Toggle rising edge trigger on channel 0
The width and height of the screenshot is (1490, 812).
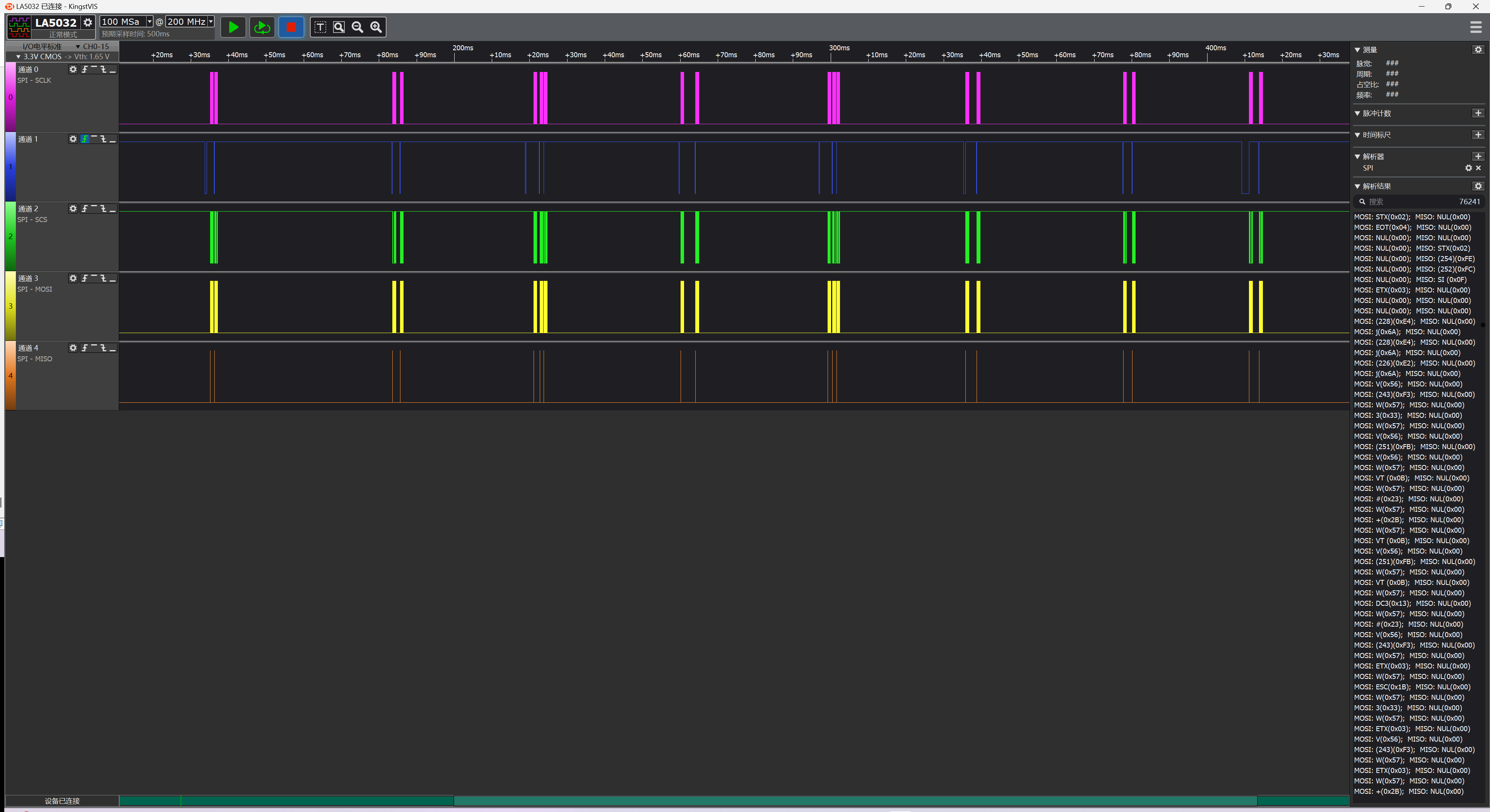[84, 69]
